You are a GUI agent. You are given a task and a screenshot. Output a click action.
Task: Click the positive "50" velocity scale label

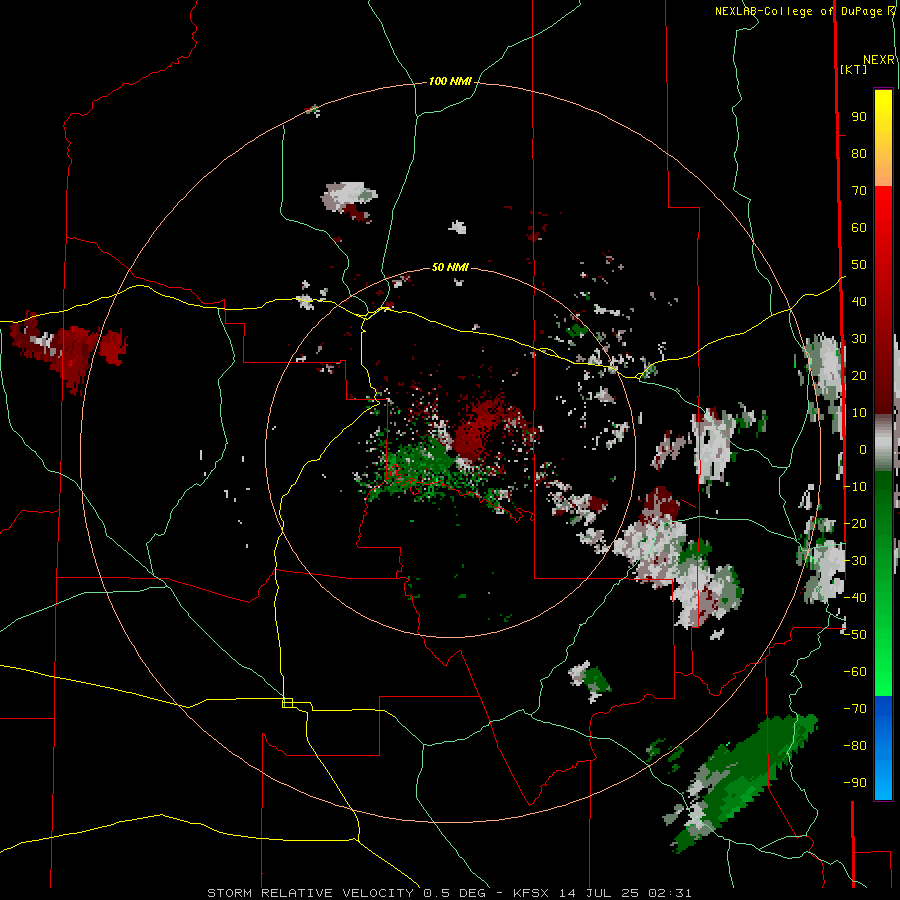(x=859, y=265)
